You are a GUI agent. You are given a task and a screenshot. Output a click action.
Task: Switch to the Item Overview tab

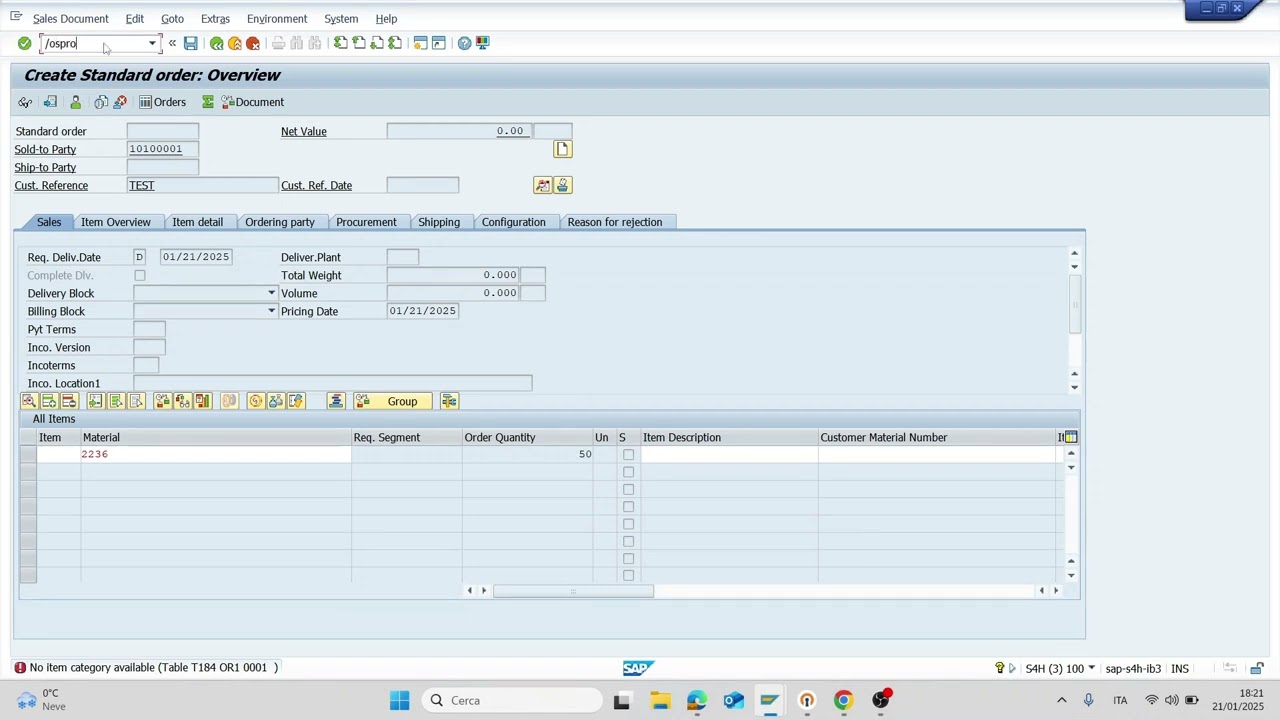(x=116, y=222)
